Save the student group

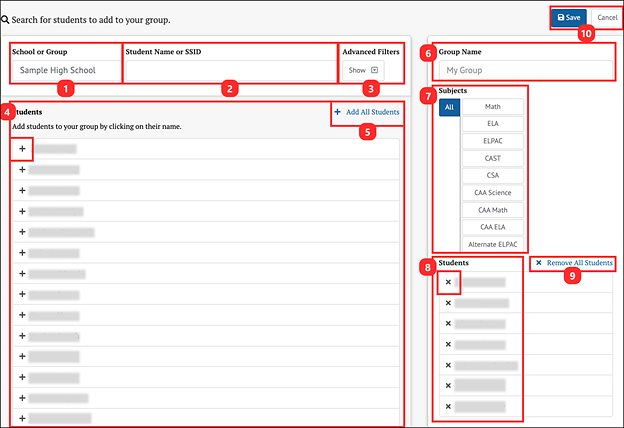pyautogui.click(x=568, y=18)
